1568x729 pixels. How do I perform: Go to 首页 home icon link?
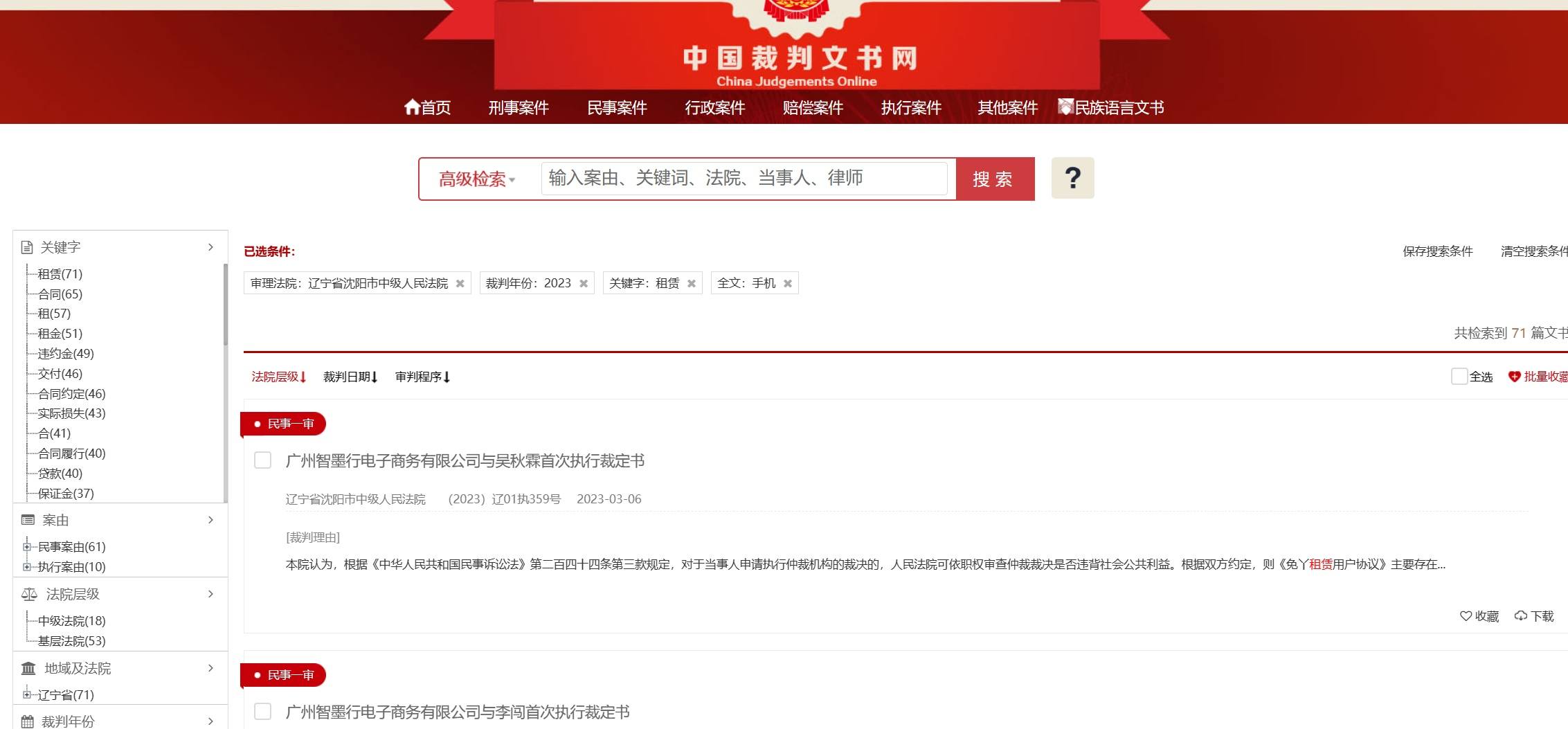(427, 107)
